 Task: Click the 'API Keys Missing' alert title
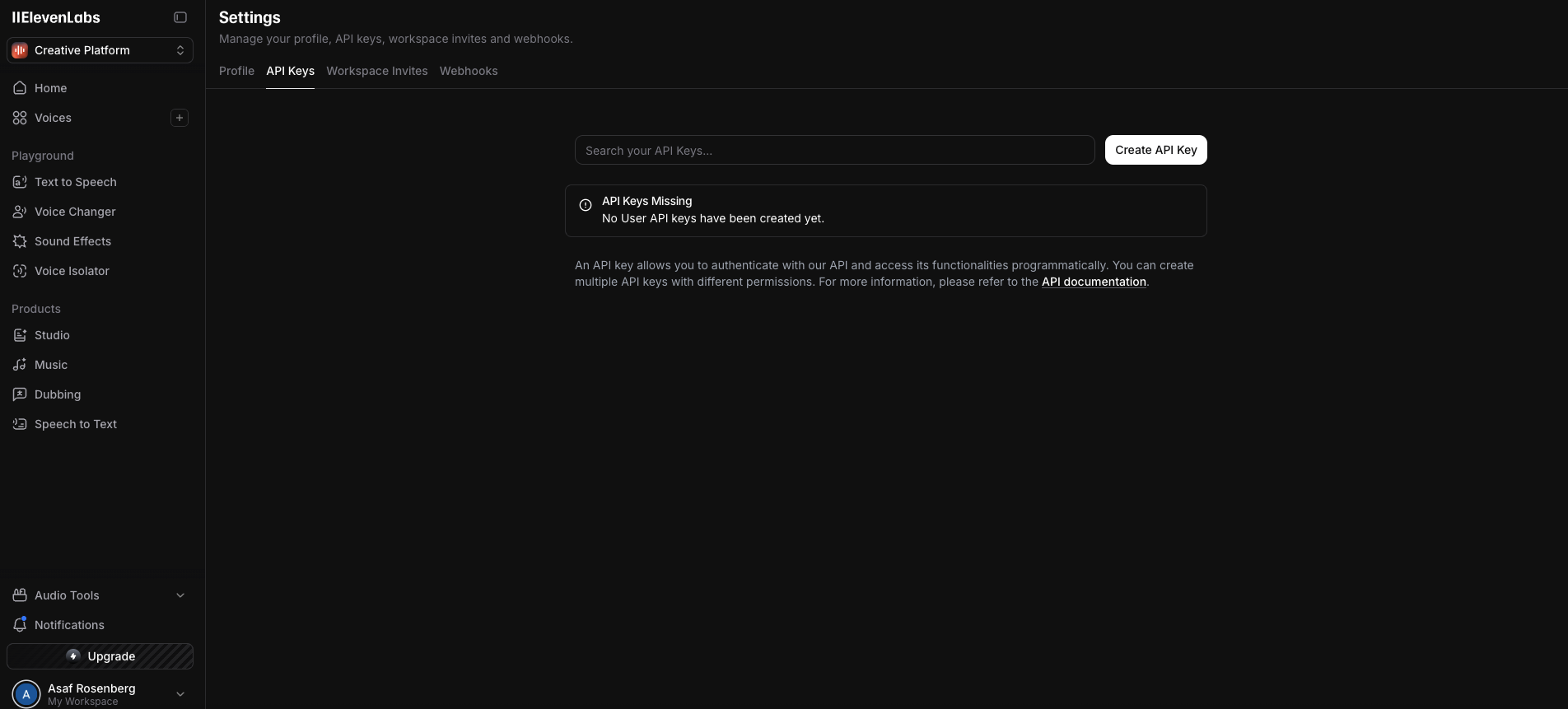[x=646, y=201]
